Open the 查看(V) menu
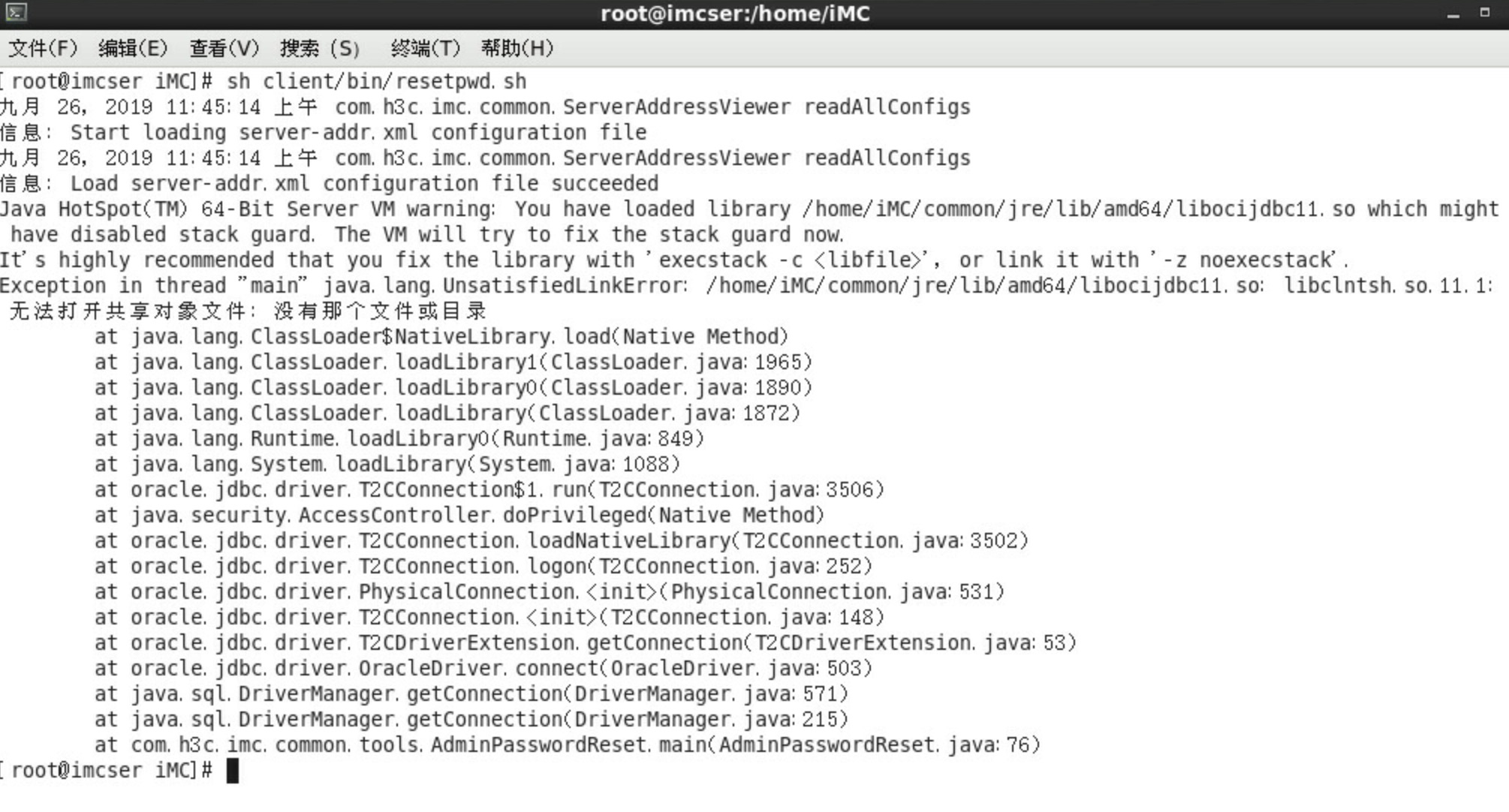The image size is (1509, 812). (224, 49)
